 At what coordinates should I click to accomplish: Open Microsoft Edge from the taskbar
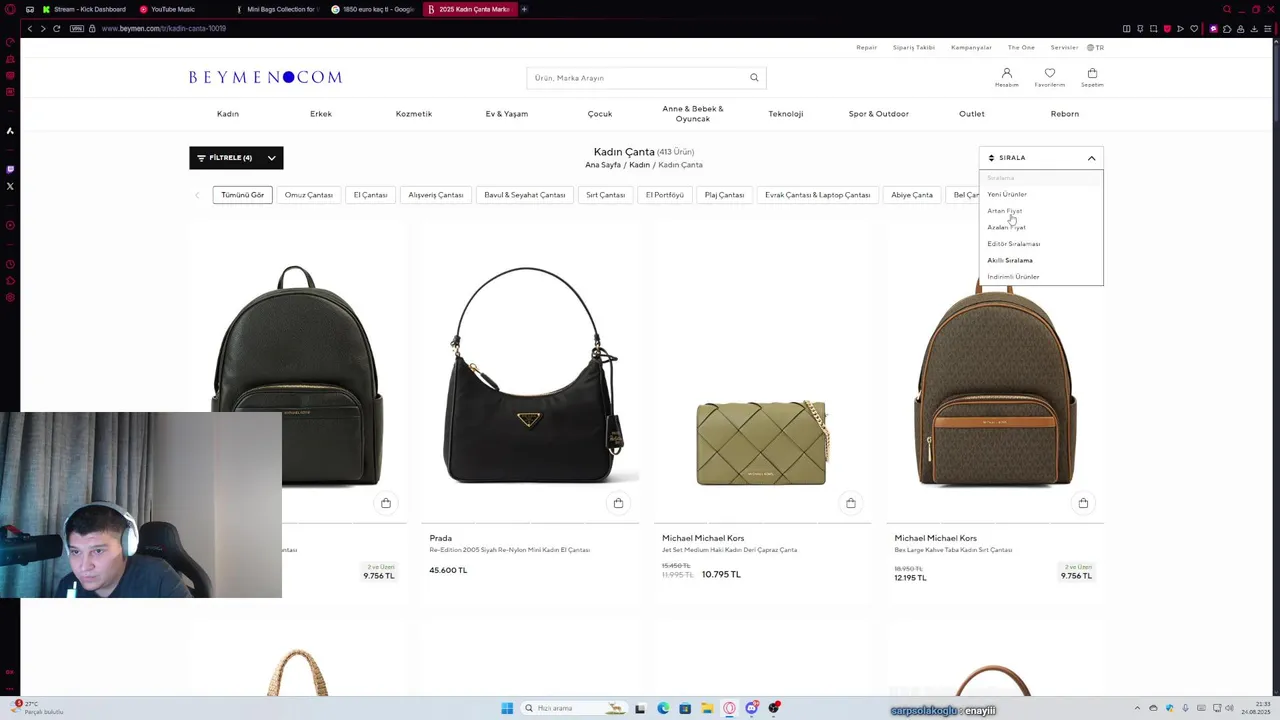point(663,708)
